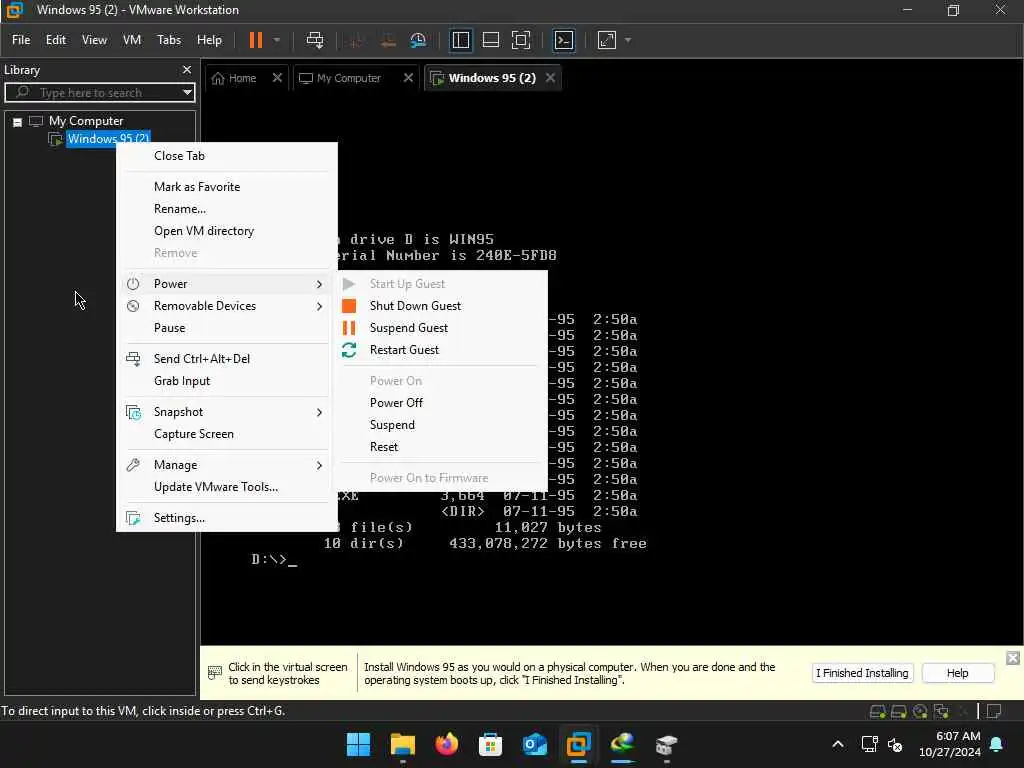Click the orange Pause VM toolbar icon
Screen dimensions: 1024x768
255,40
